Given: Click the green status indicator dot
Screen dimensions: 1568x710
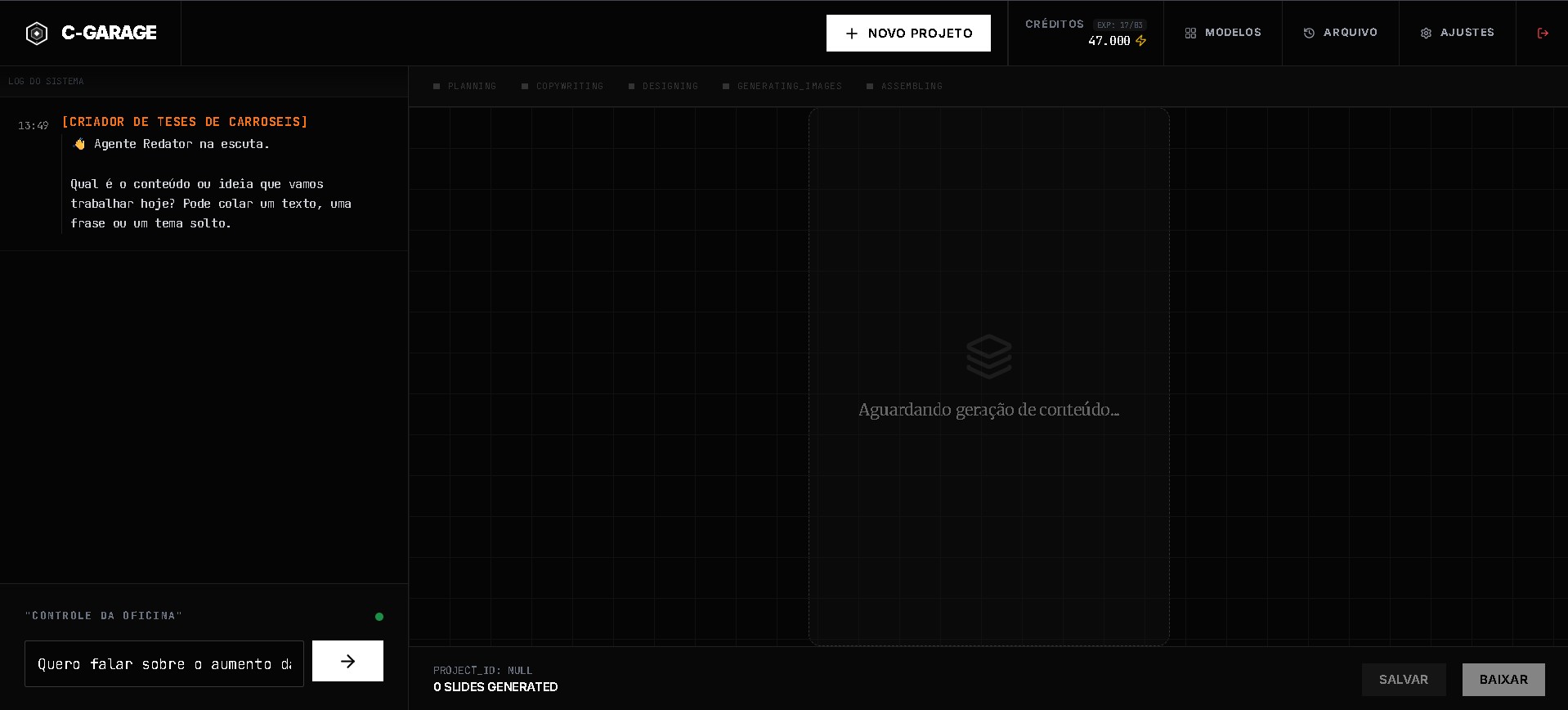Looking at the screenshot, I should (x=379, y=617).
